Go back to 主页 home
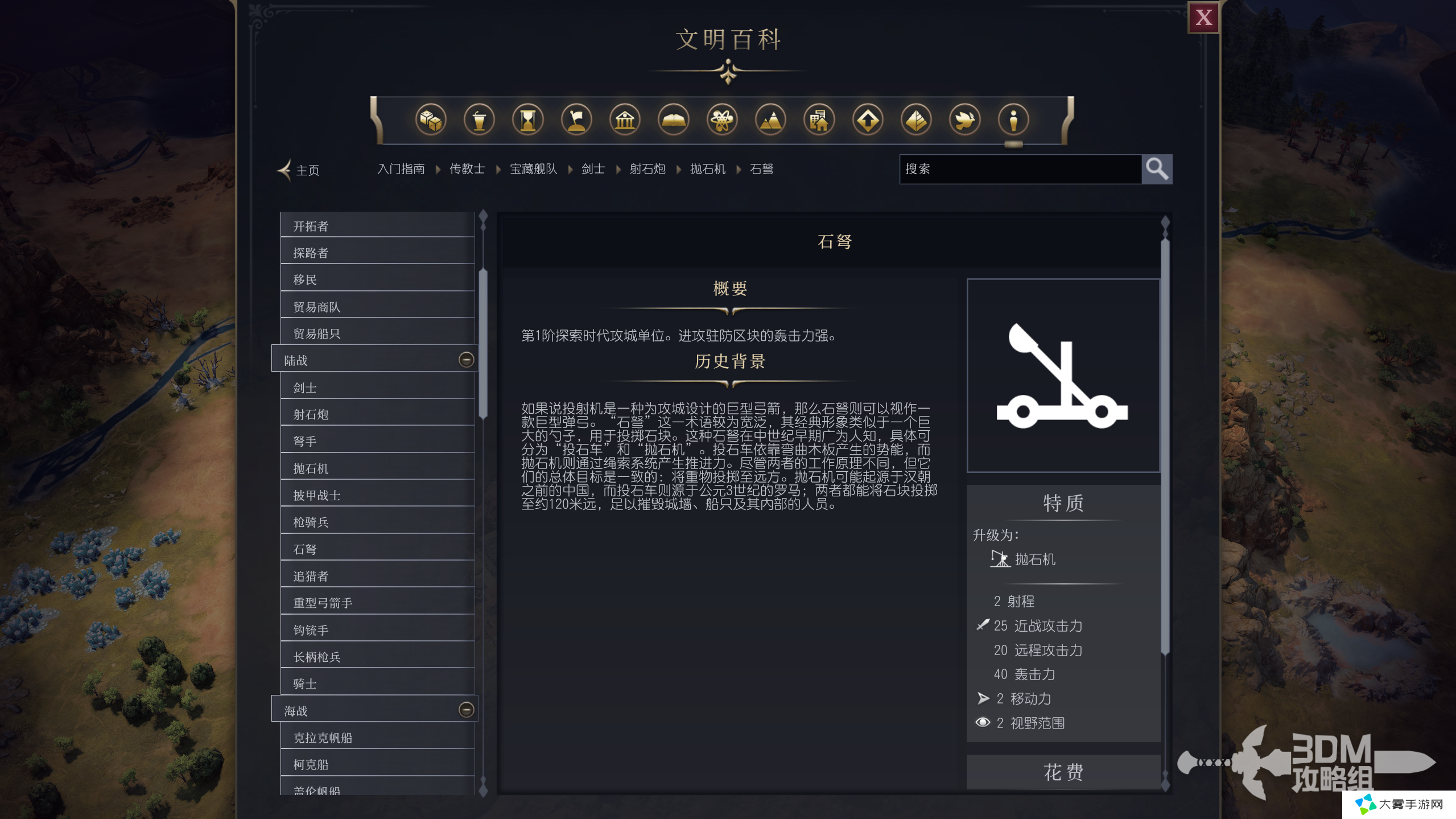This screenshot has width=1456, height=819. click(x=299, y=170)
